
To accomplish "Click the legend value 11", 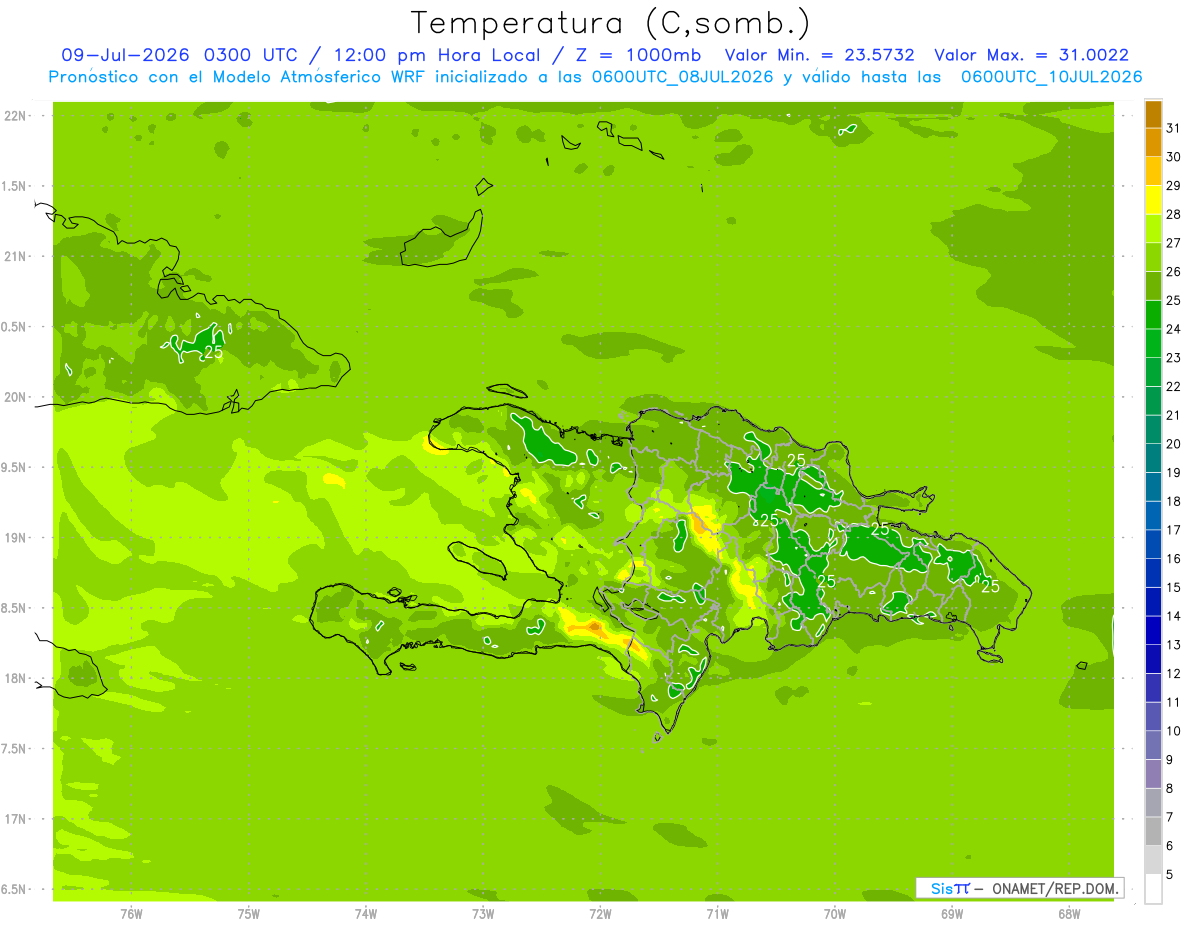I will point(1174,702).
